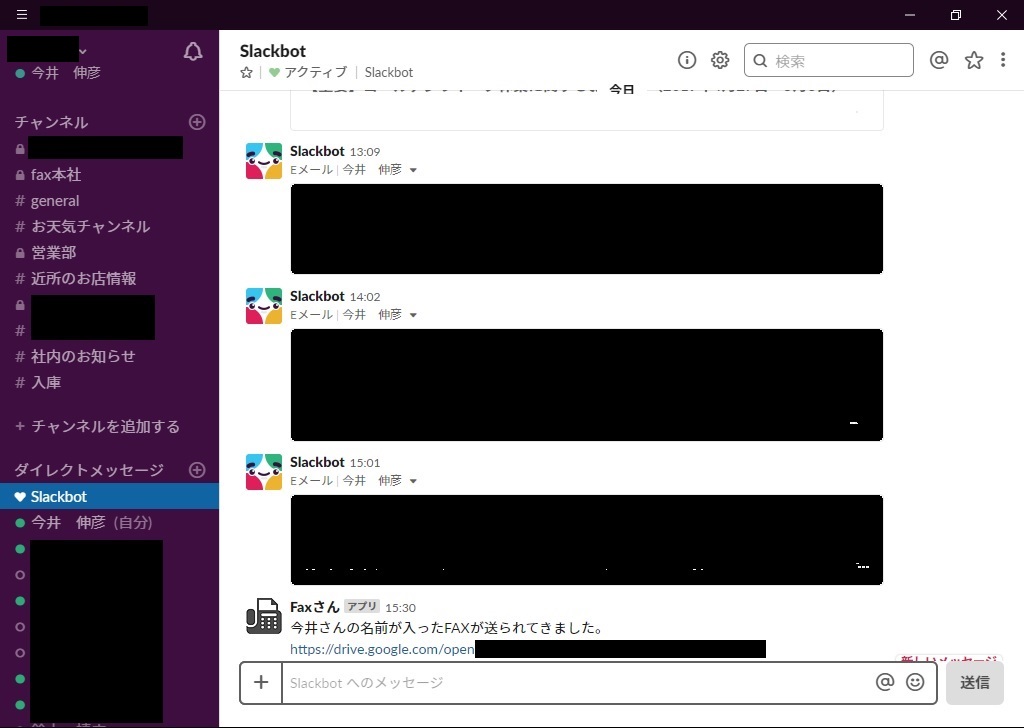
Task: Expand the workspace name dropdown chevron
Action: point(83,52)
